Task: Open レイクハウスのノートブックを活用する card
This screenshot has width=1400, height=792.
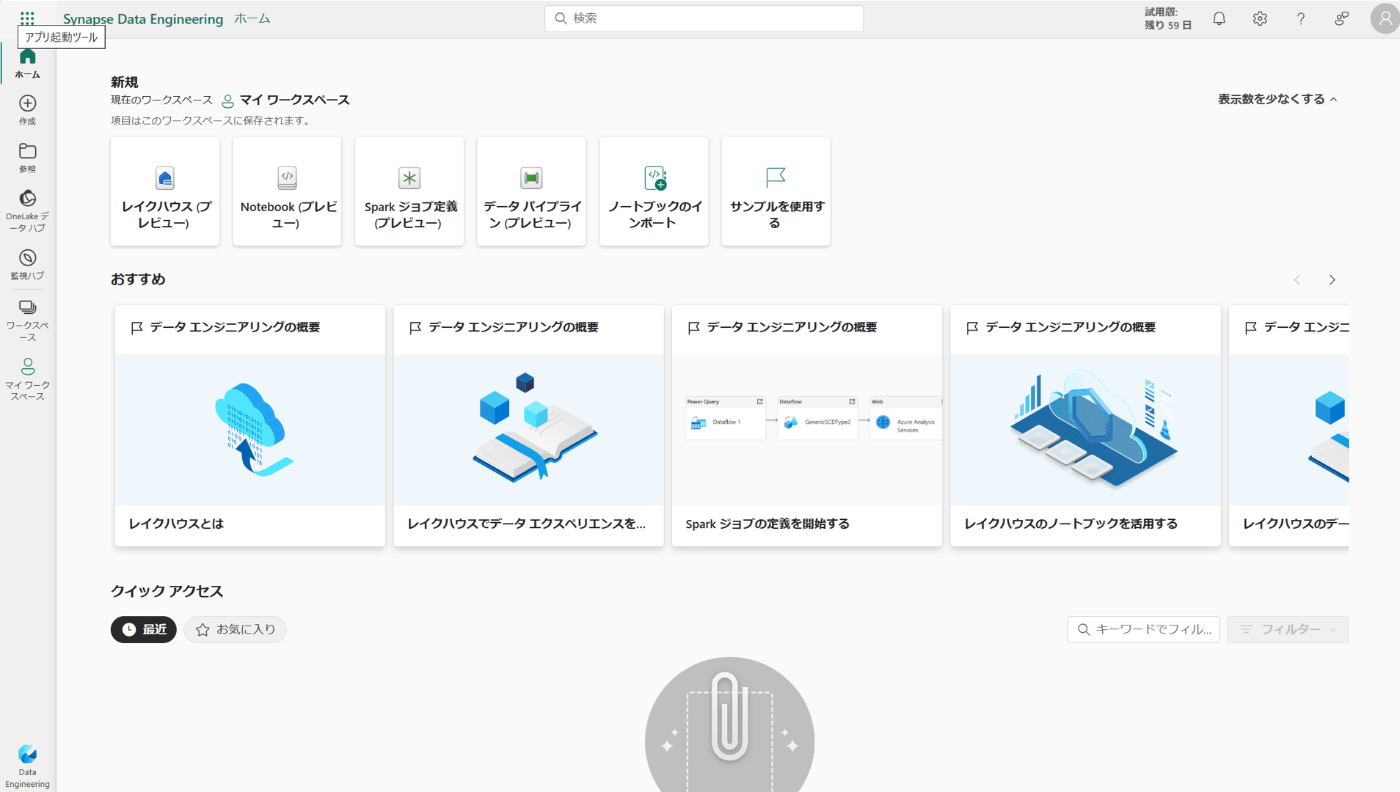Action: point(1085,426)
